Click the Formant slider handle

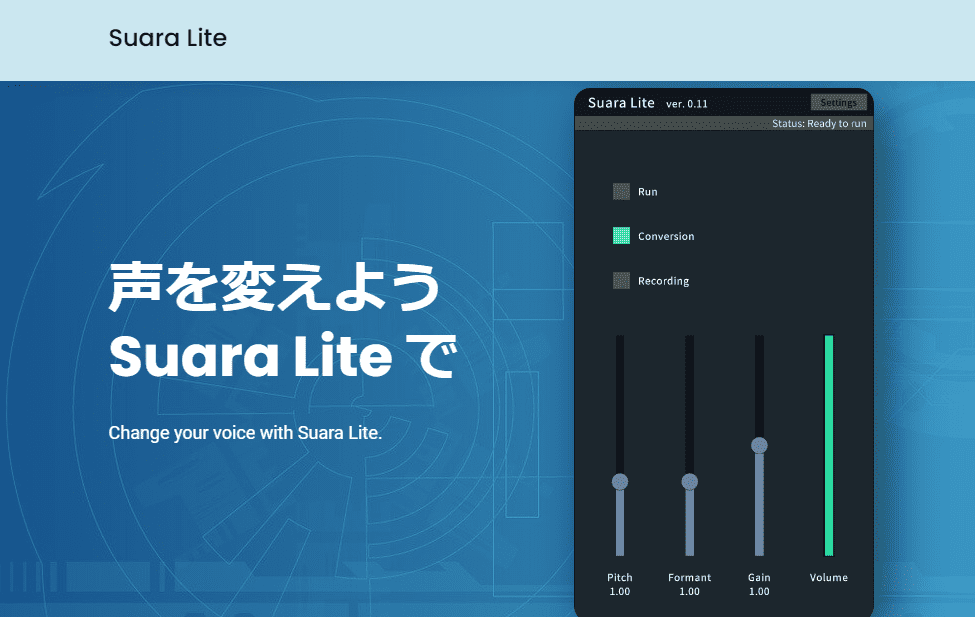[x=690, y=481]
